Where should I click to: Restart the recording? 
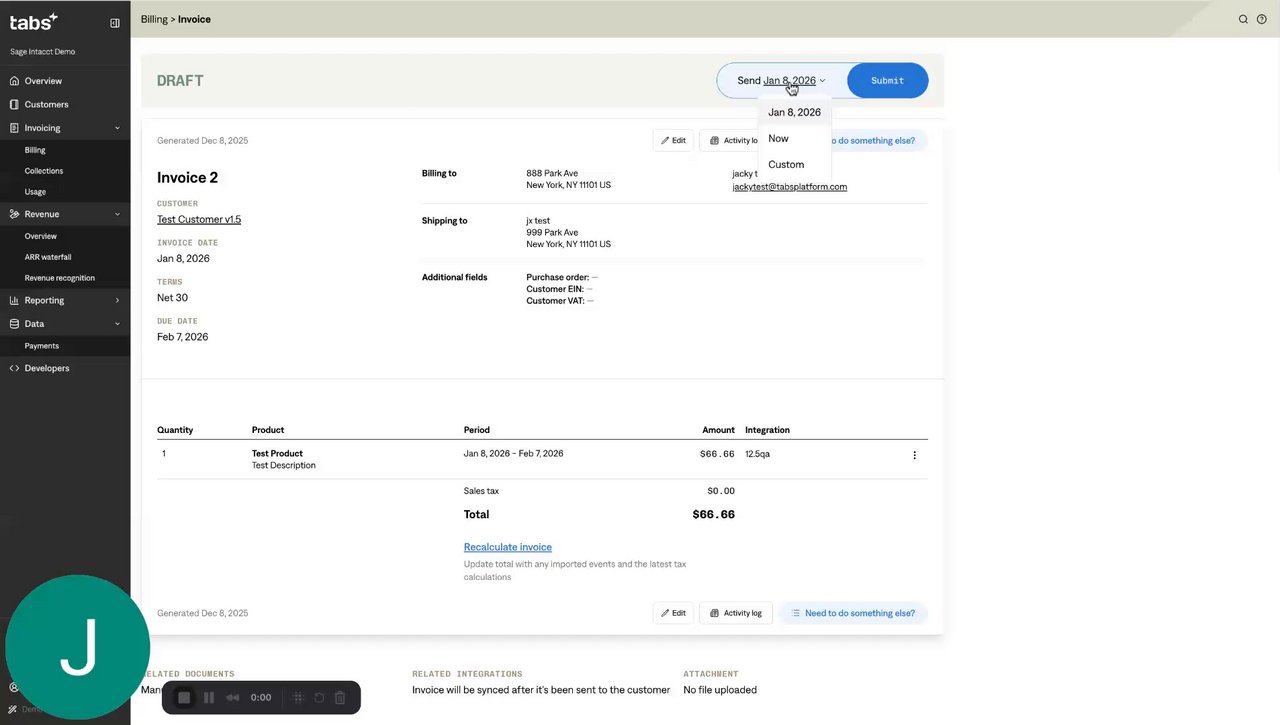(319, 698)
